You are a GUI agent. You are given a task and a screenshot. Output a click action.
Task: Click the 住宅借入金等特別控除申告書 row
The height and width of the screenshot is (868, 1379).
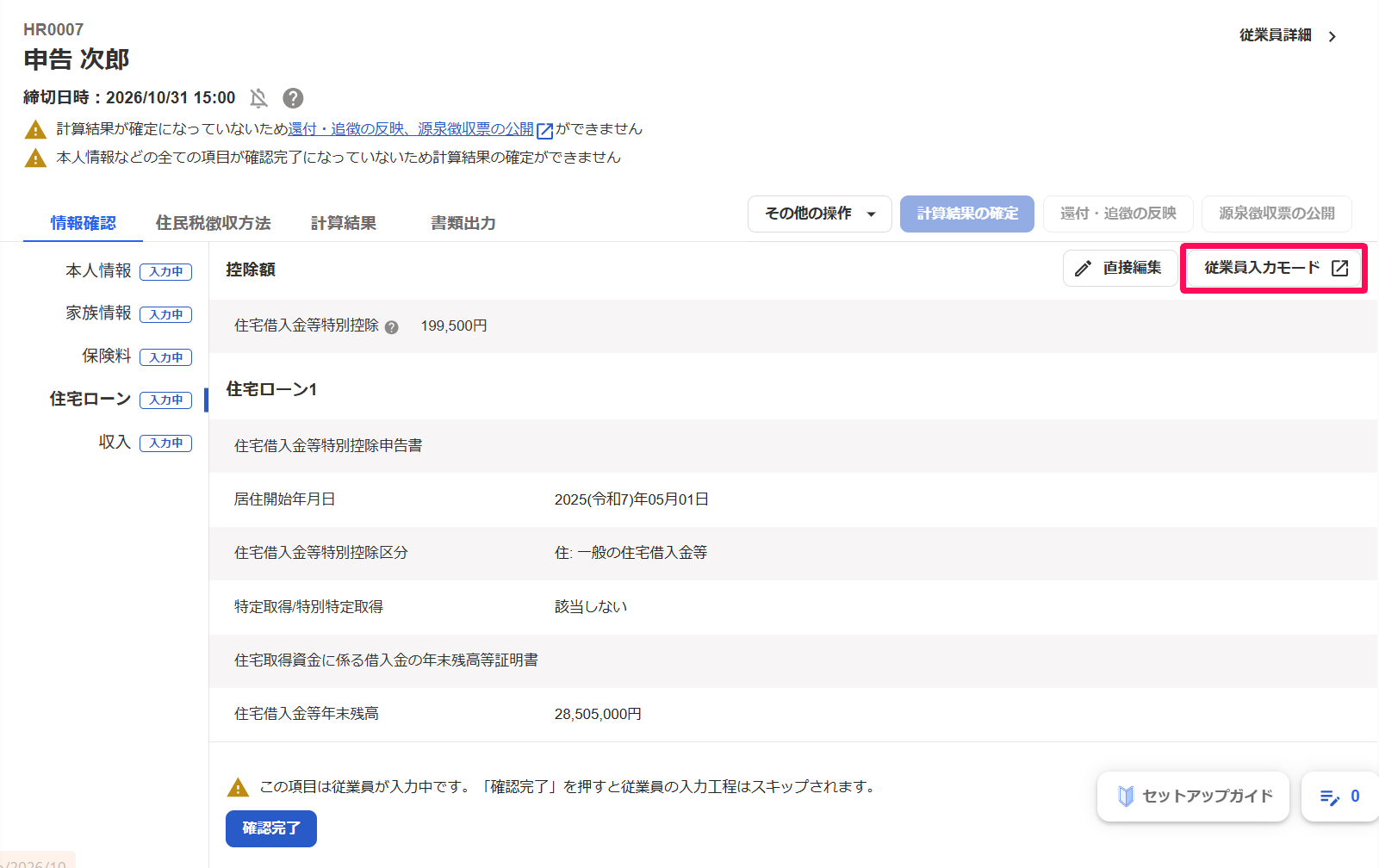pyautogui.click(x=793, y=446)
